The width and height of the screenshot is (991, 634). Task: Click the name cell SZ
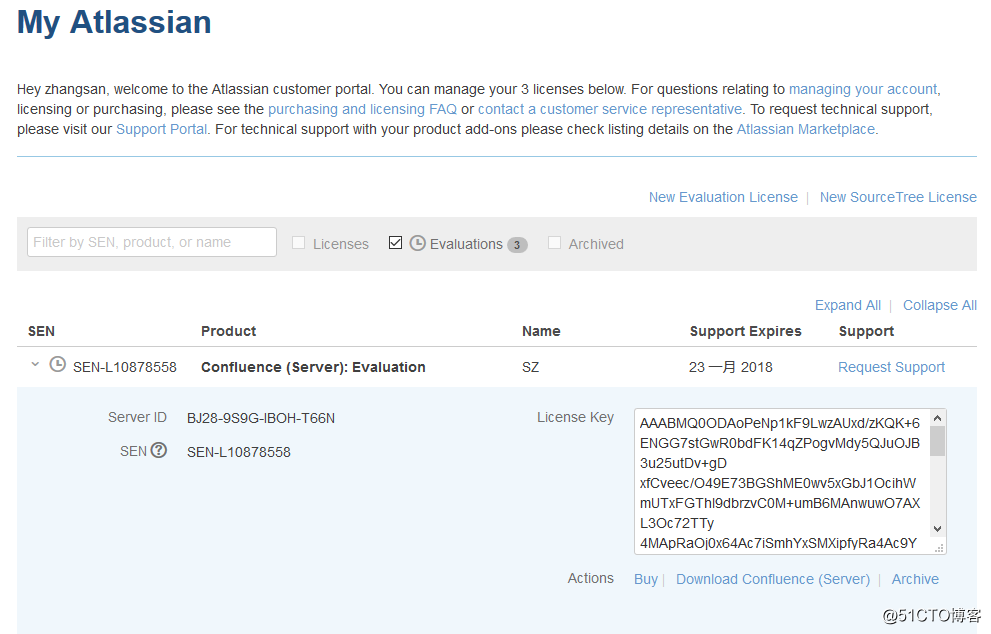click(530, 367)
